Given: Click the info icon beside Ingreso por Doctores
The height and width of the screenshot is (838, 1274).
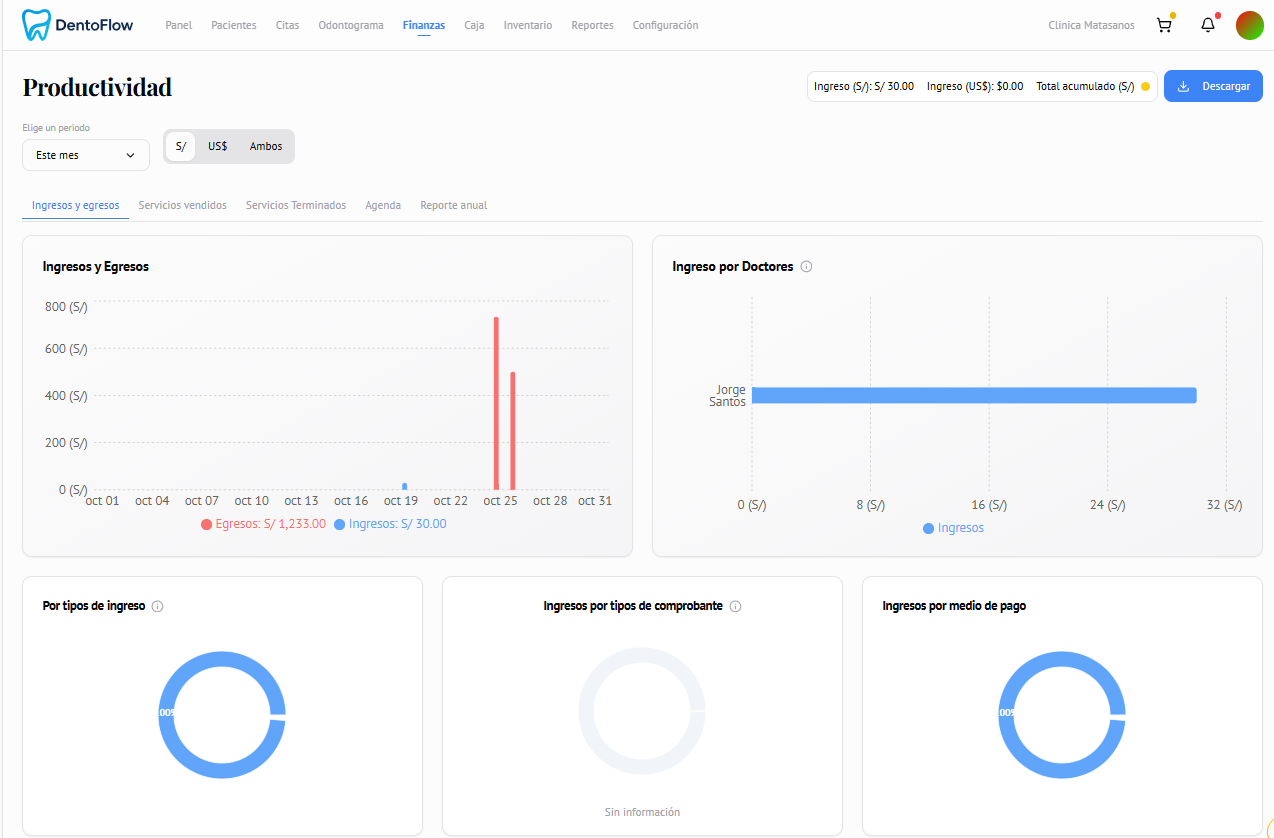Looking at the screenshot, I should [x=806, y=266].
